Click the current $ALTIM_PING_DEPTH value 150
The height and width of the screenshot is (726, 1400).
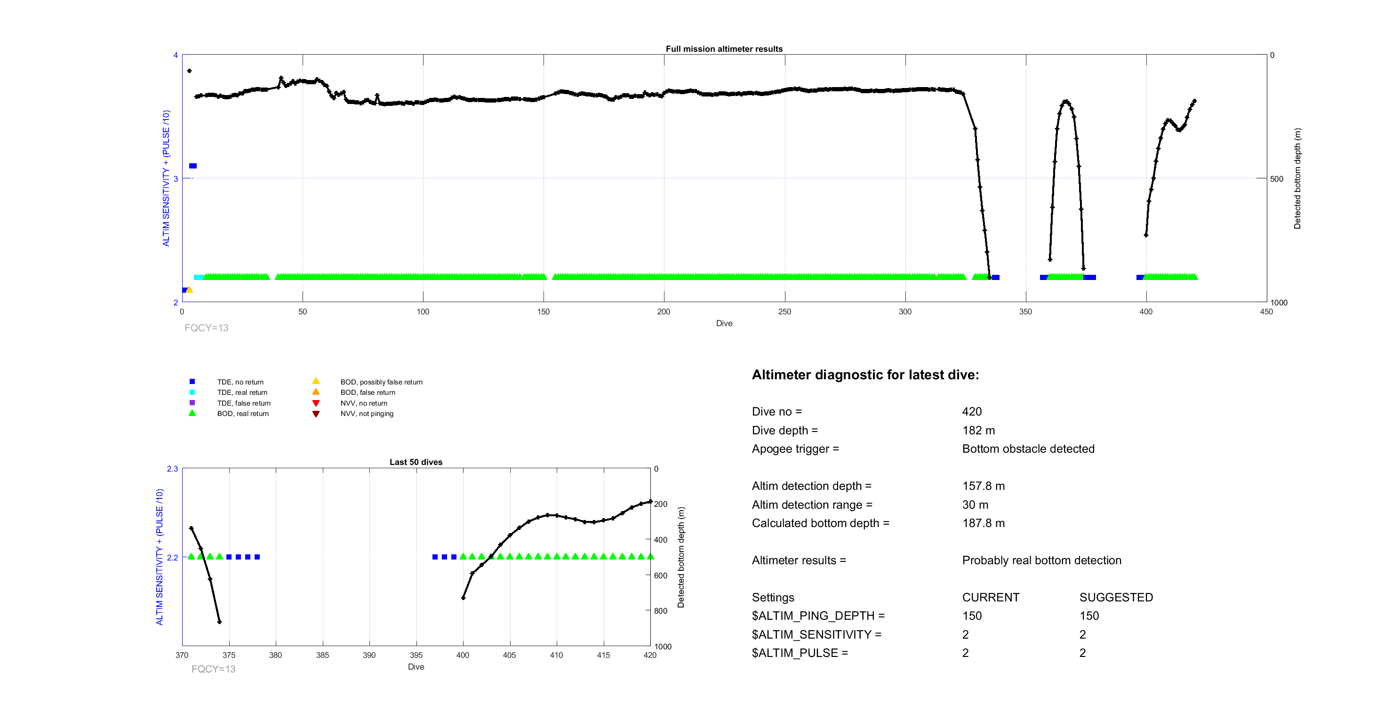tap(972, 616)
